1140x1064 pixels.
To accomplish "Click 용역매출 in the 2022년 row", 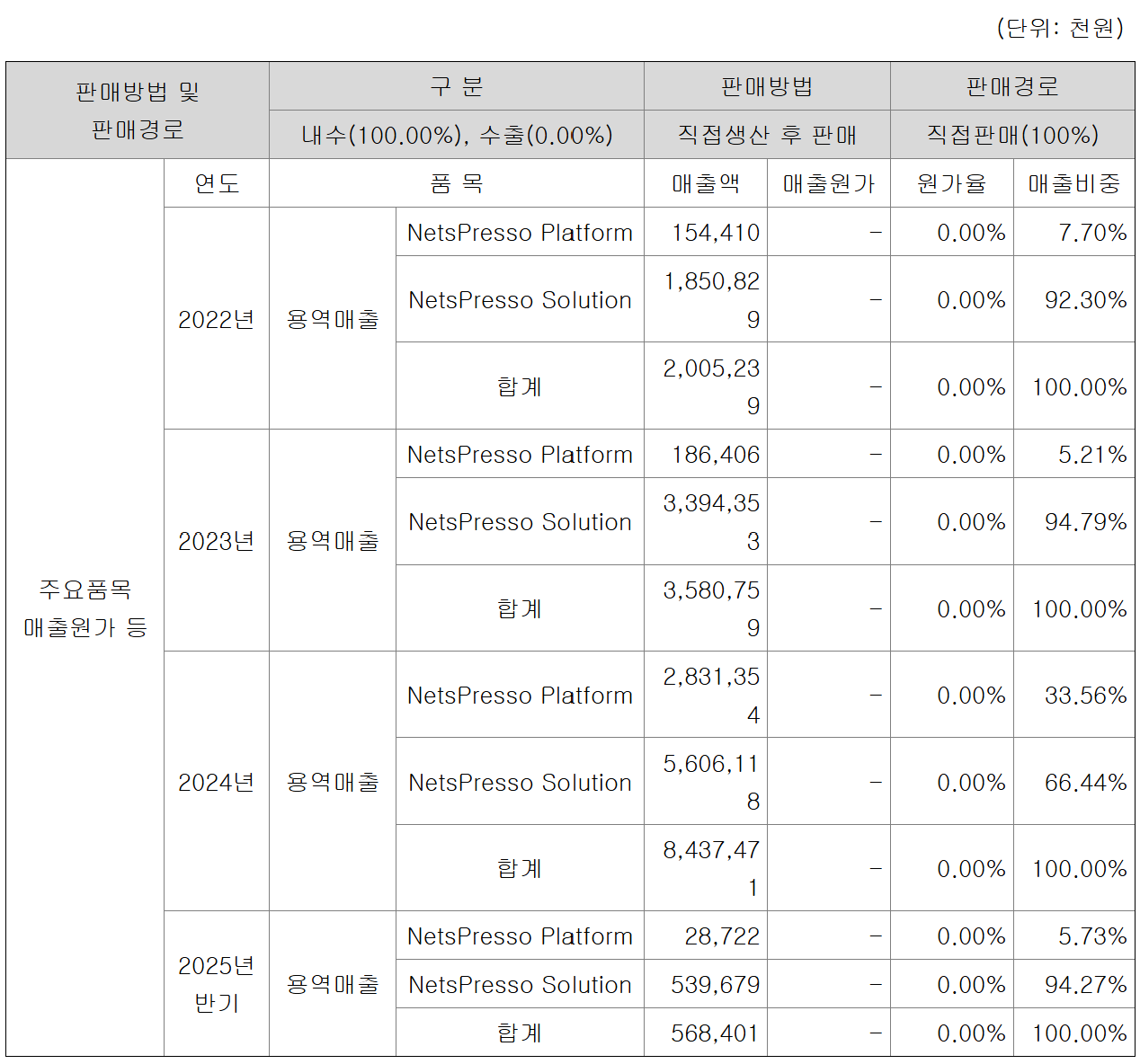I will [x=333, y=319].
